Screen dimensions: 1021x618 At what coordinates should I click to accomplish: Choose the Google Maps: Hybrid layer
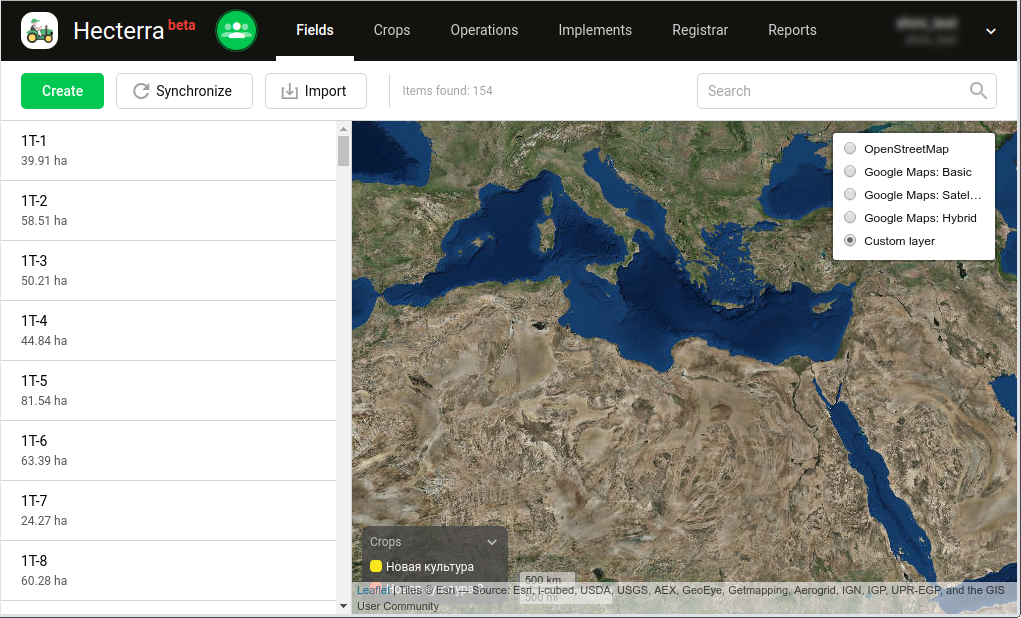pyautogui.click(x=850, y=218)
